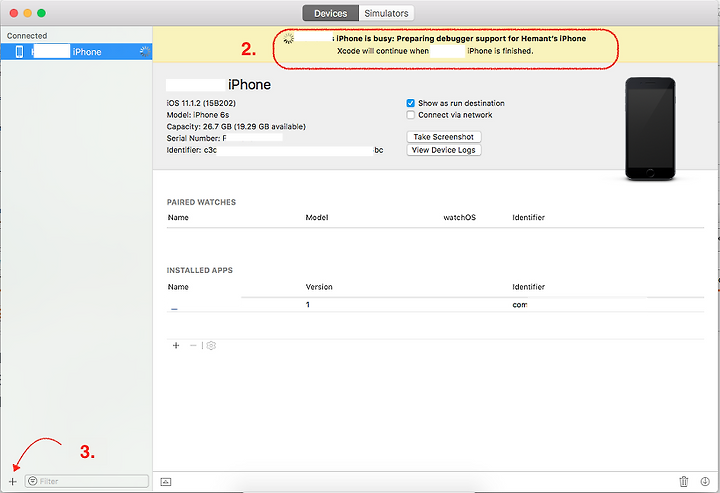Screen dimensions: 720x493
Task: Switch to the Simulators tab
Action: (x=386, y=13)
